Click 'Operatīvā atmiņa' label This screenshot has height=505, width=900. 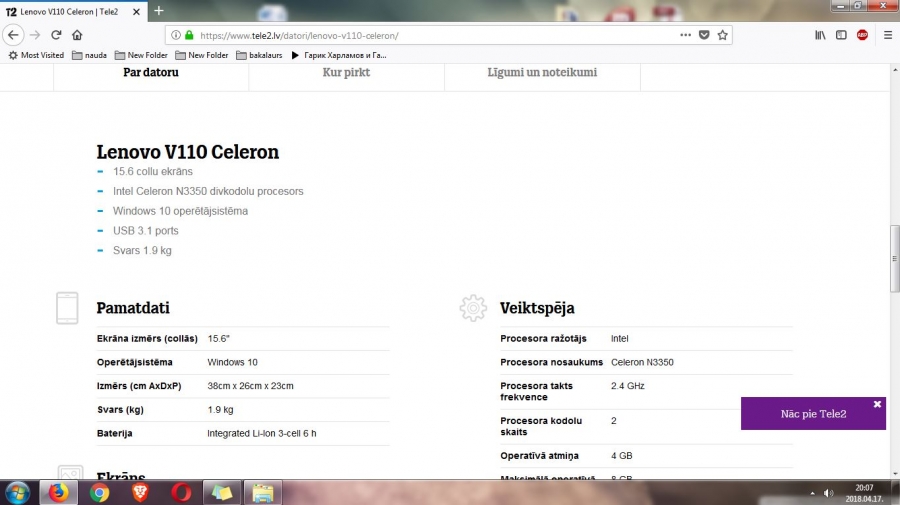point(540,456)
